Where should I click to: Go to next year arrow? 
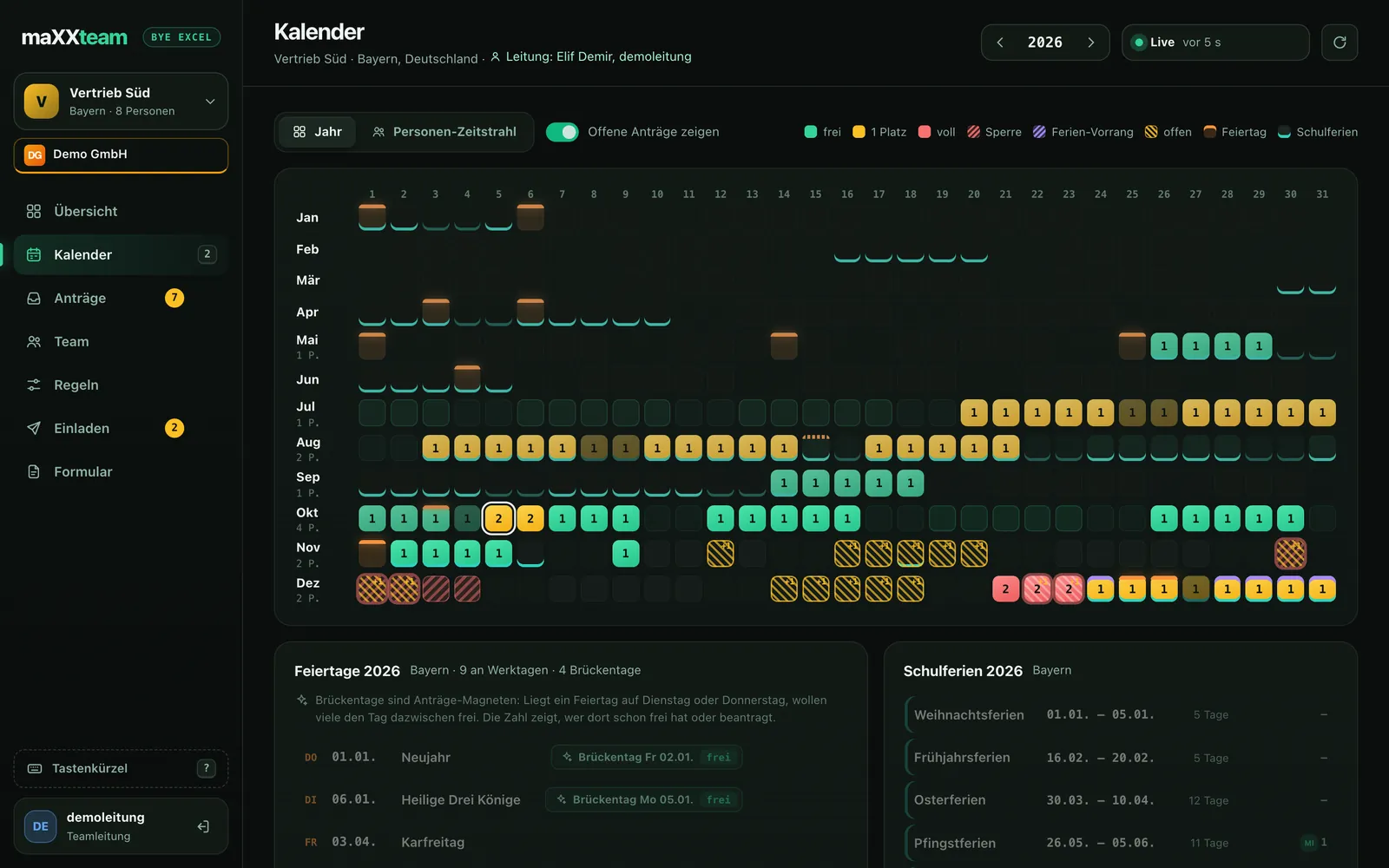click(x=1090, y=43)
